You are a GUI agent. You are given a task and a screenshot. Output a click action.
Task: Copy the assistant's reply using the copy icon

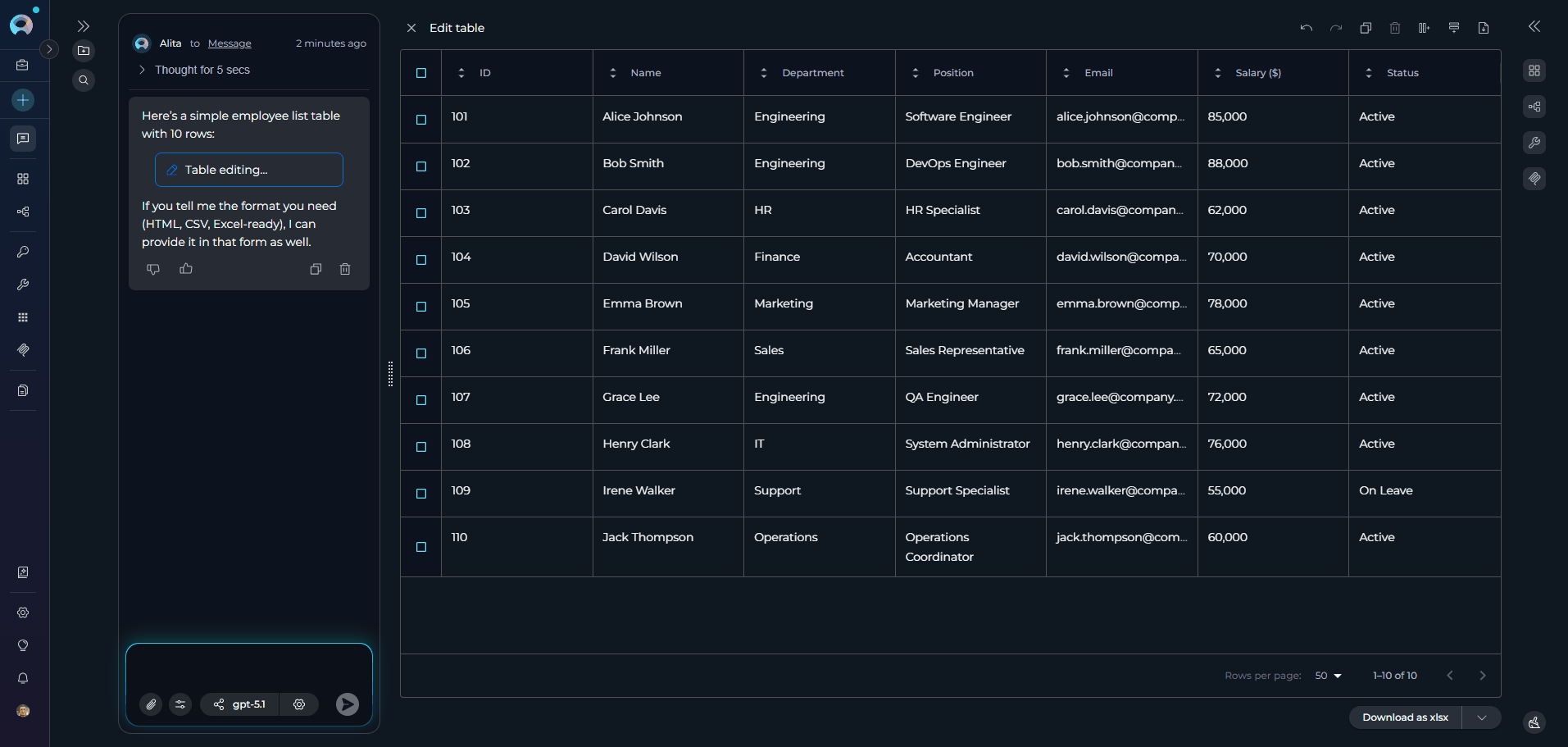coord(316,268)
